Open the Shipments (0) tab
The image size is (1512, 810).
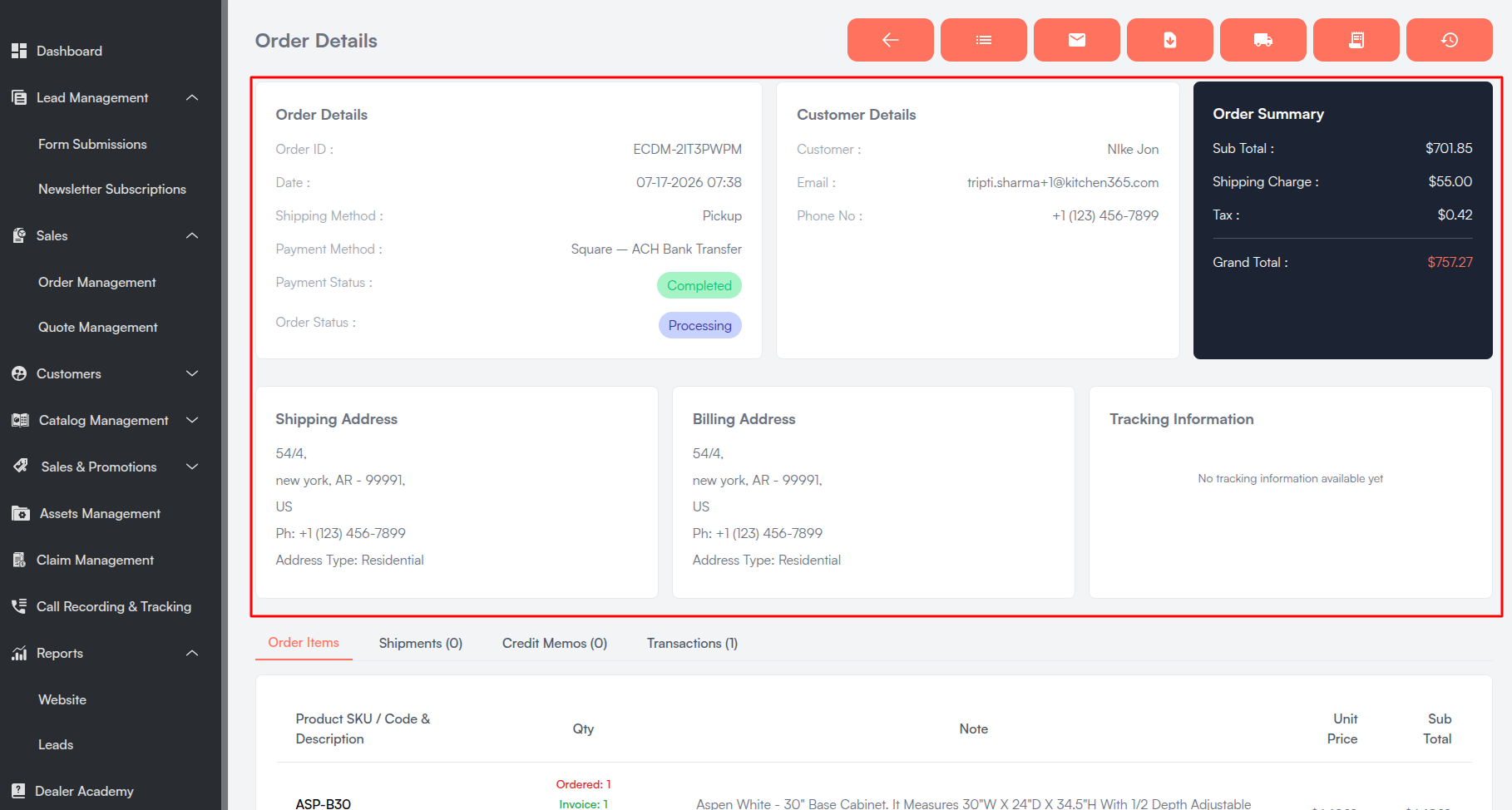420,643
